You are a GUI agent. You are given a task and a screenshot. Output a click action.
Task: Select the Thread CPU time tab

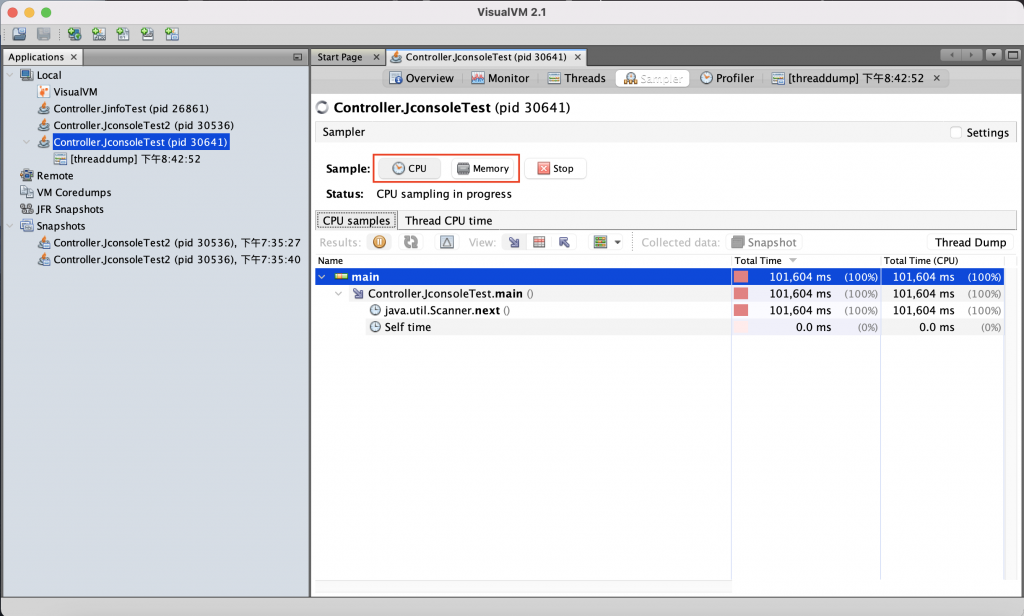click(449, 221)
